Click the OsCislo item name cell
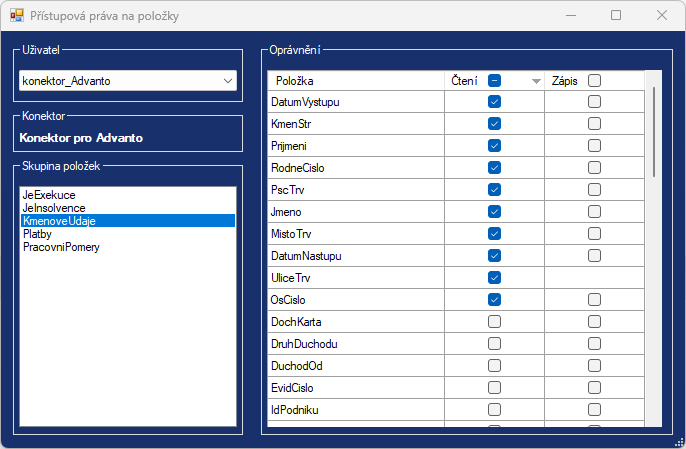 tap(356, 300)
